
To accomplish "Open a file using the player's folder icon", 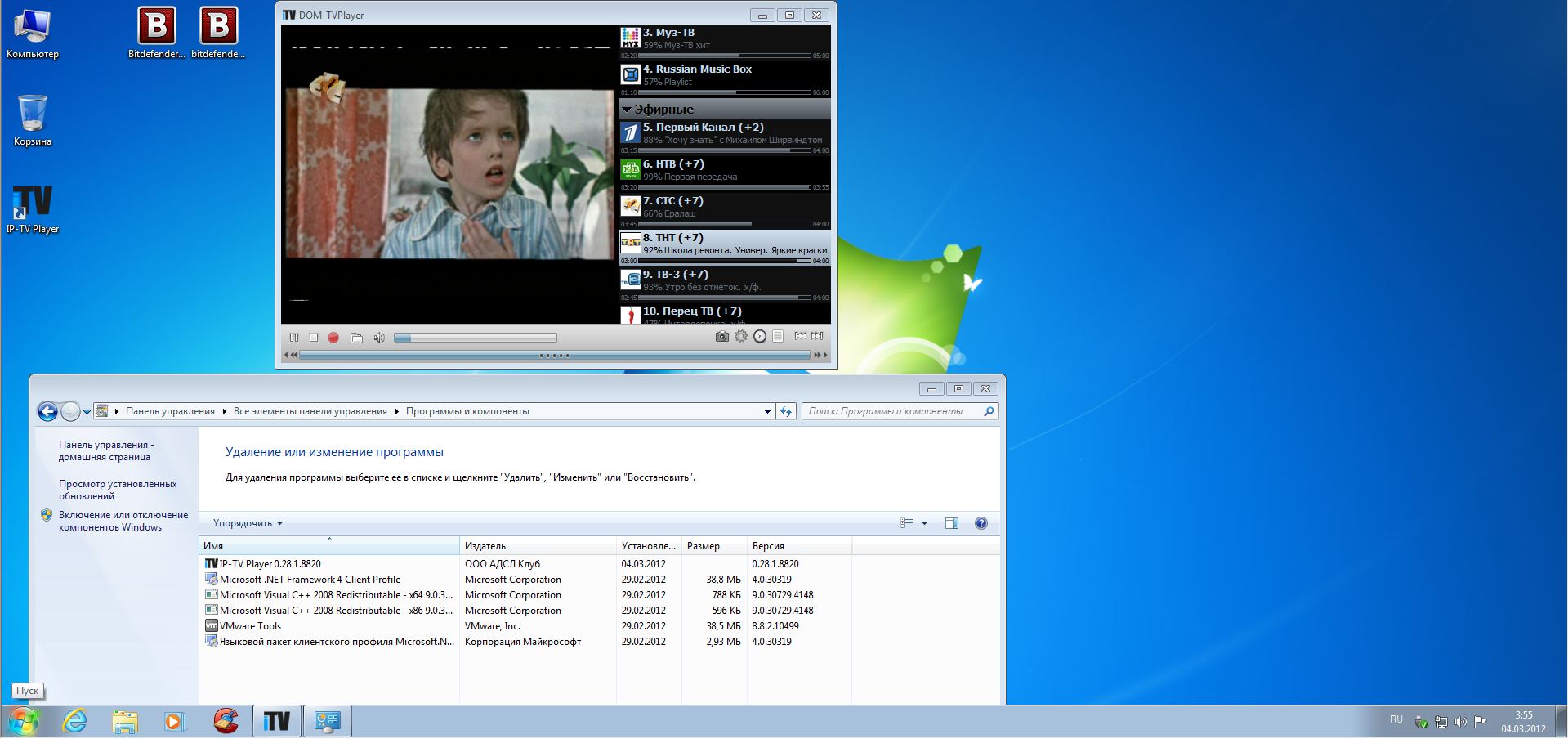I will click(x=356, y=338).
